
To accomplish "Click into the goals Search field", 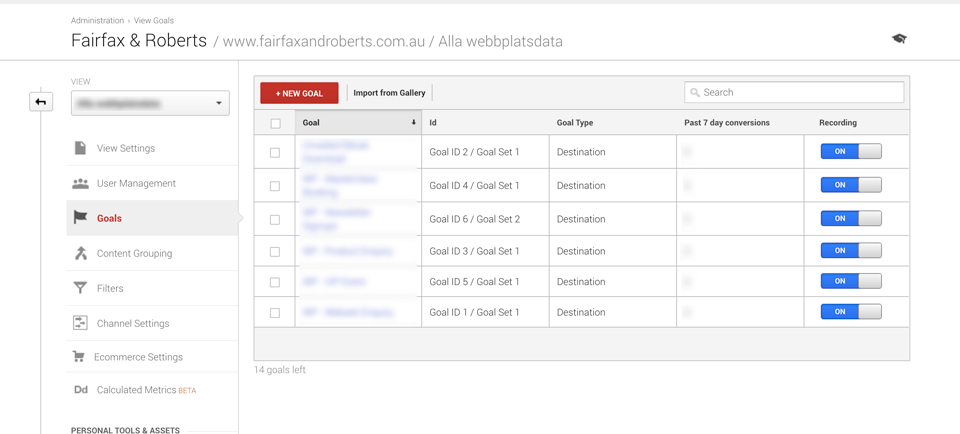I will pos(794,92).
